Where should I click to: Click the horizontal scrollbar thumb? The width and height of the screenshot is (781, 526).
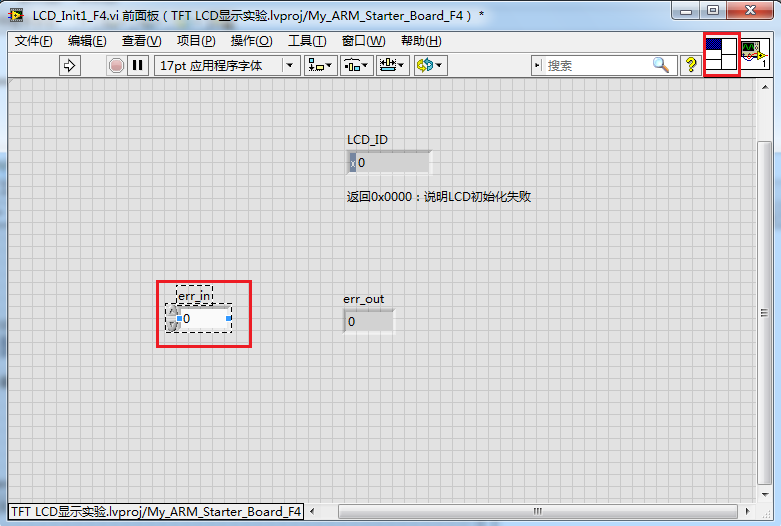[x=538, y=511]
